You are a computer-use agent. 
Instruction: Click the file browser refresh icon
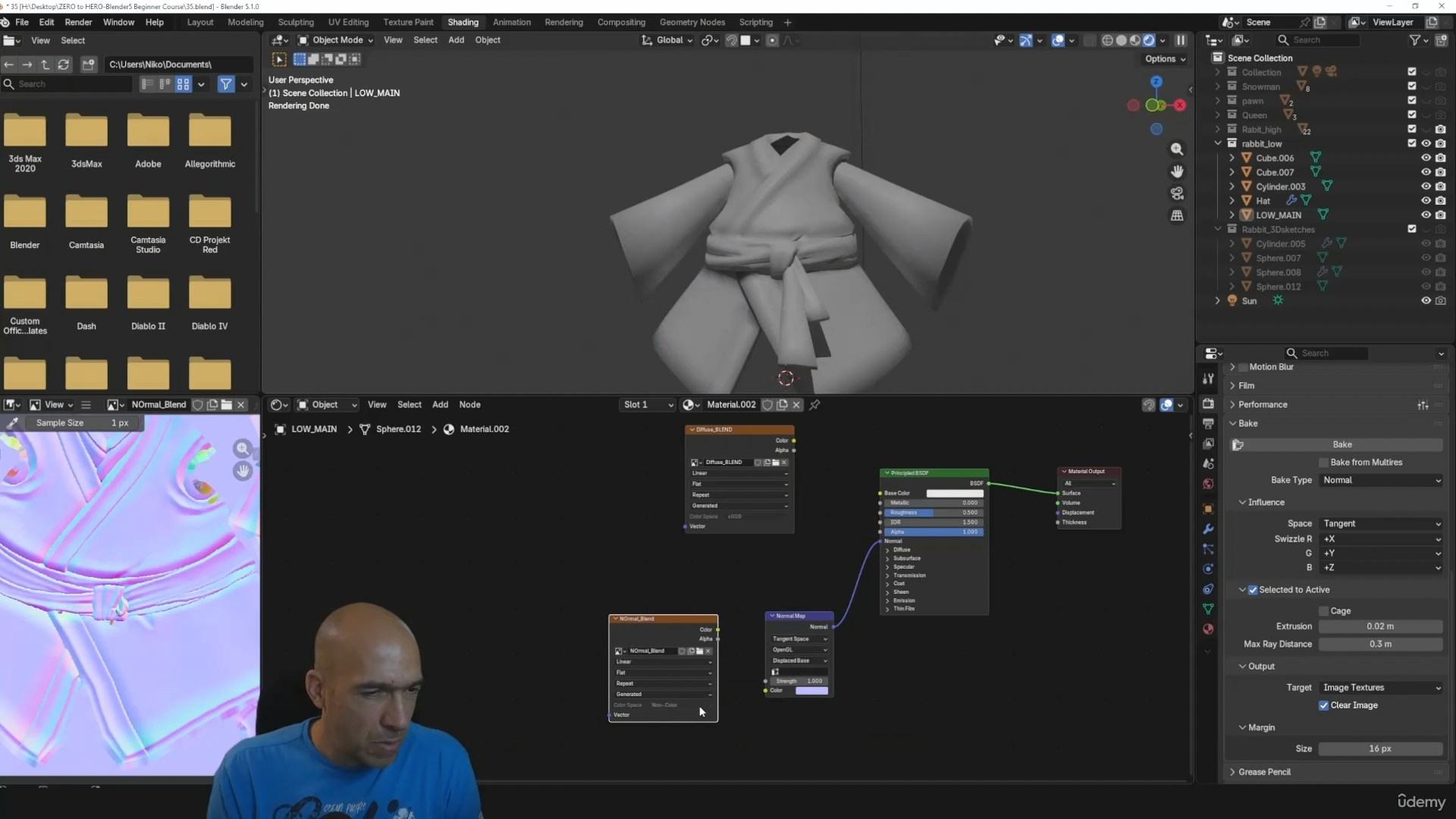pos(64,64)
